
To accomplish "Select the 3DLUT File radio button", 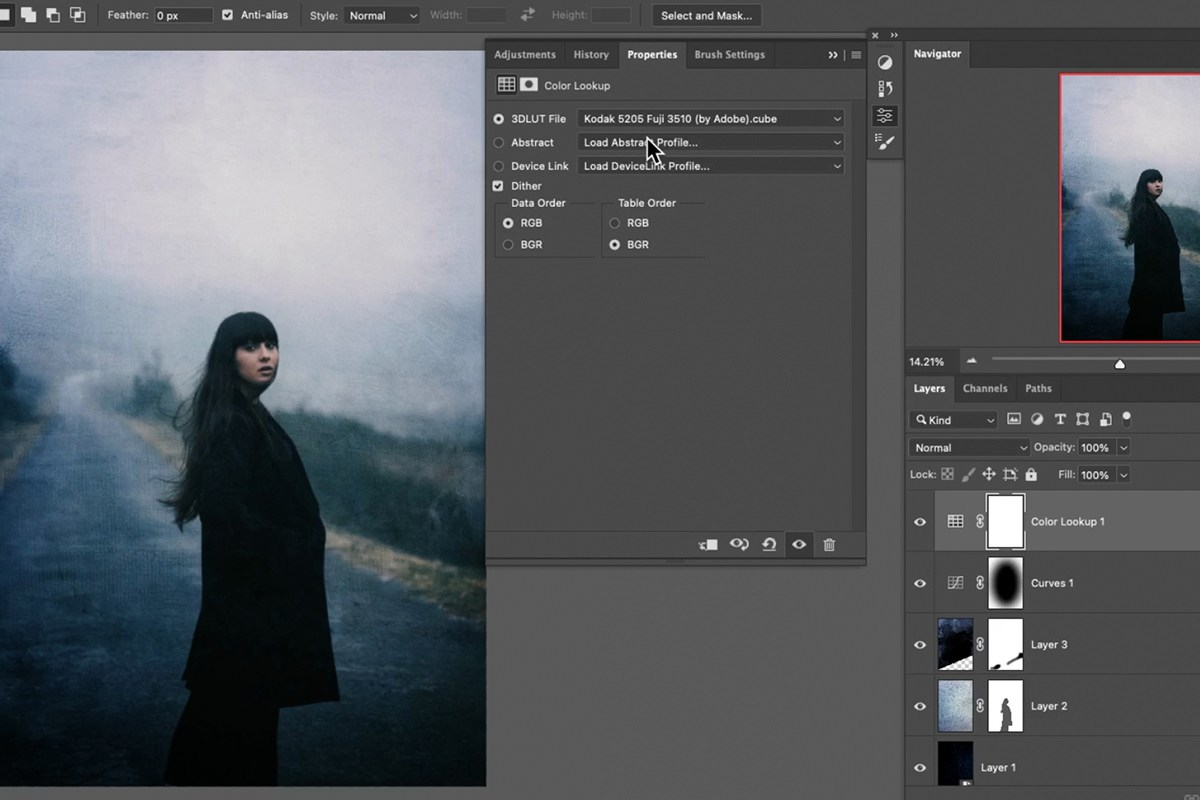I will [499, 118].
